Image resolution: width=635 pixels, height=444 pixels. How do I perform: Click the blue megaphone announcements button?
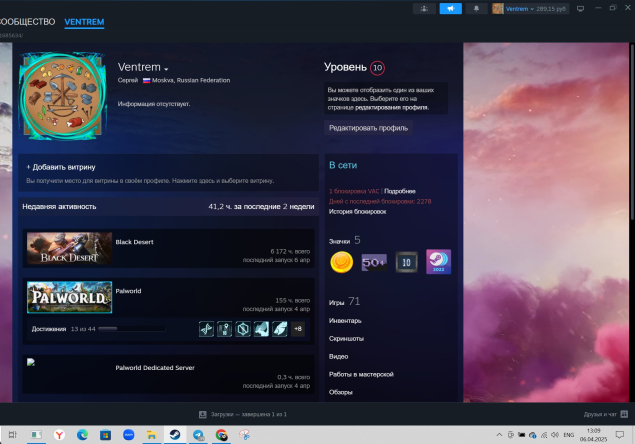(x=450, y=9)
